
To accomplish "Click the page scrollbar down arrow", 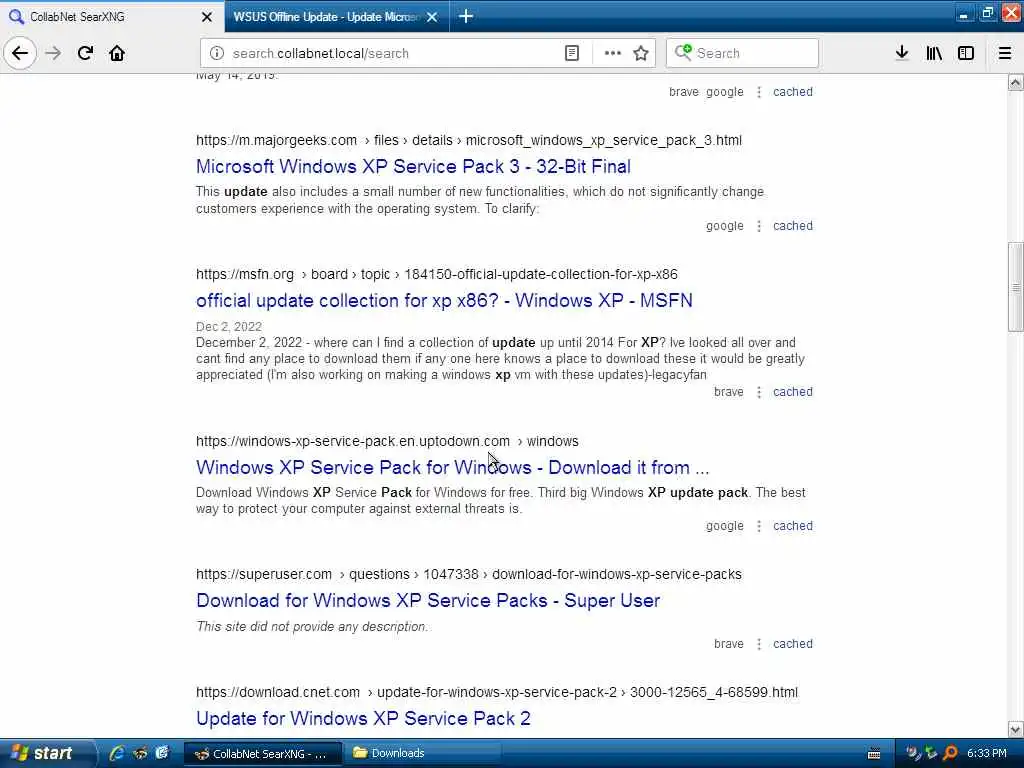I will point(1016,729).
